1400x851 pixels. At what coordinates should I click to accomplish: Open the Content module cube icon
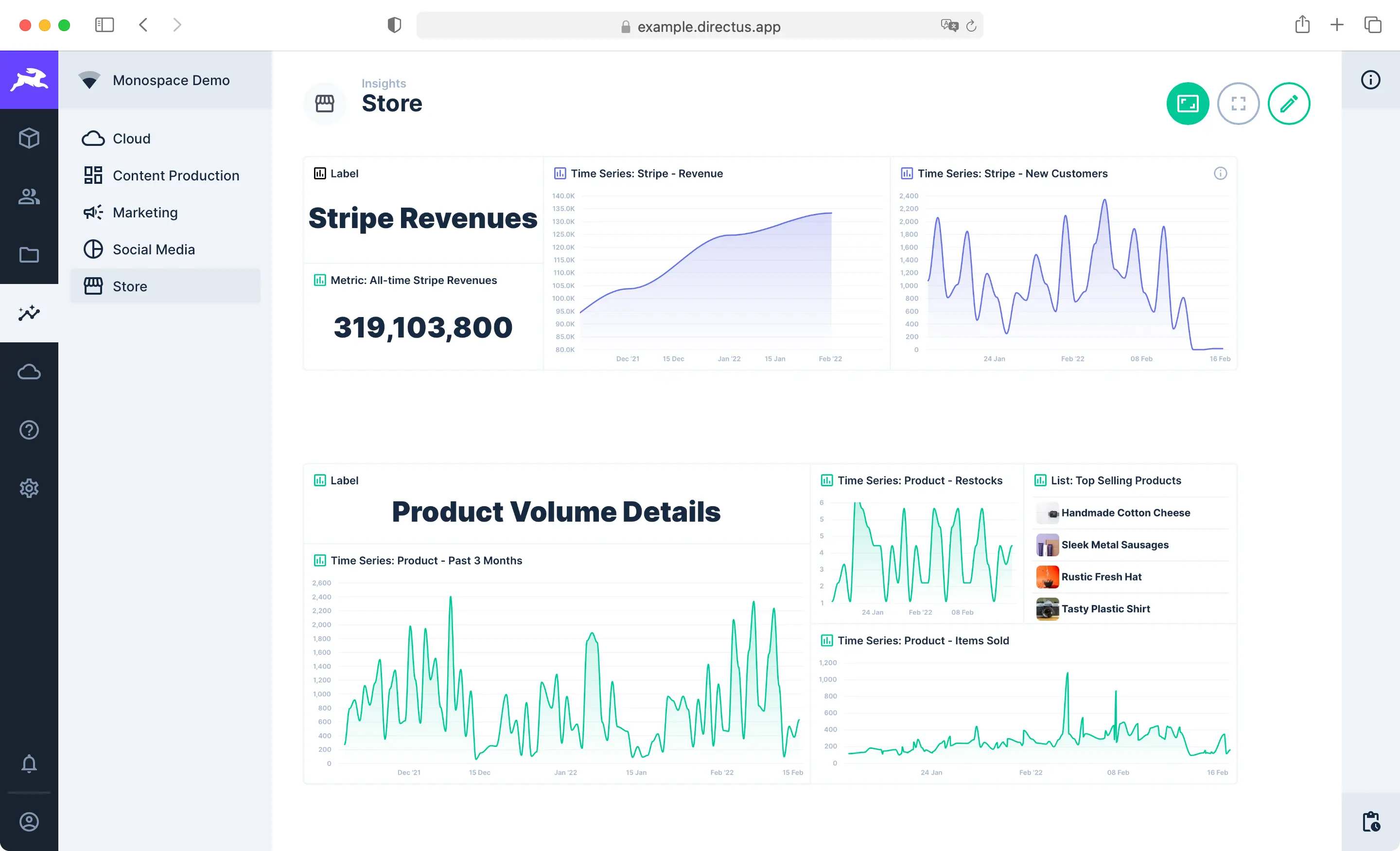29,138
